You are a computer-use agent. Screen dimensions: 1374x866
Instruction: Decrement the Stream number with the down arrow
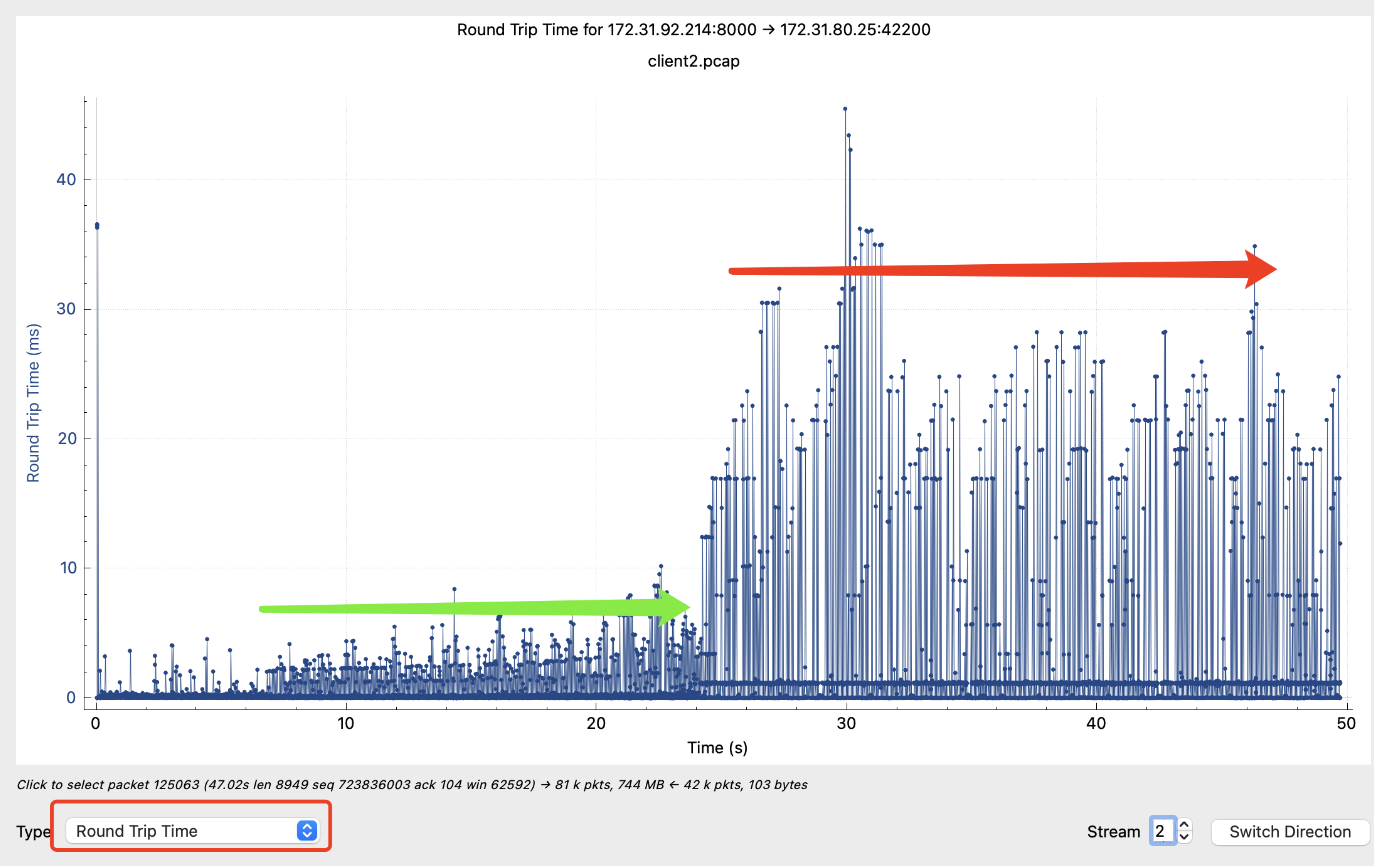tap(1185, 837)
